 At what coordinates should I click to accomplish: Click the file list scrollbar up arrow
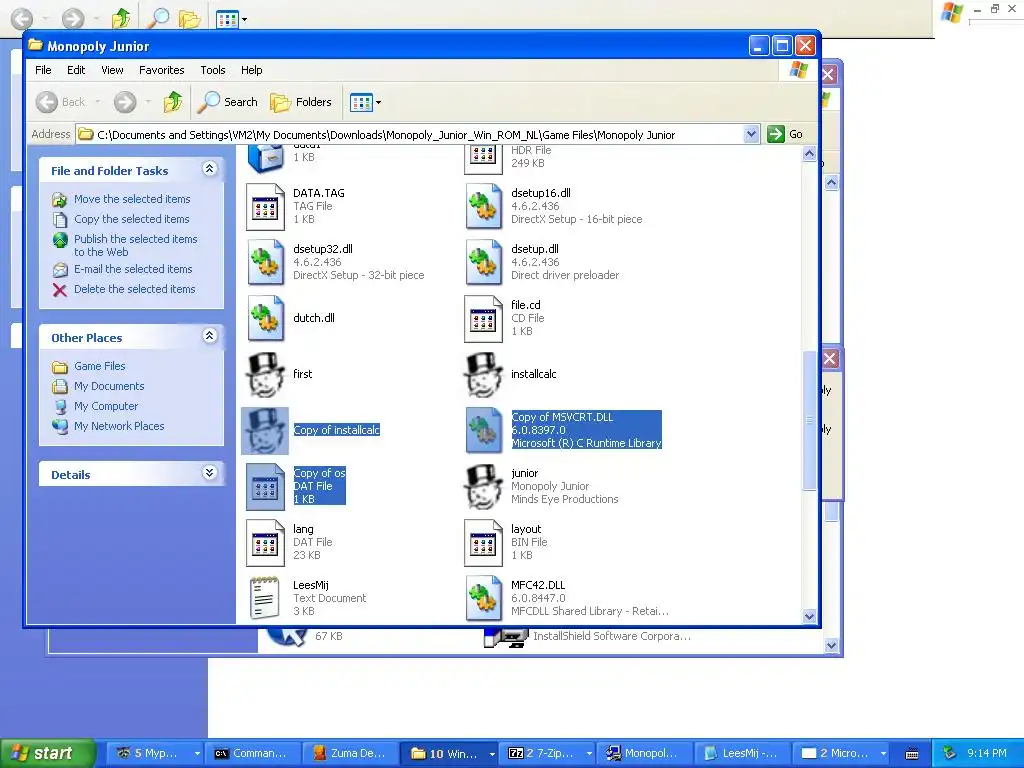pos(810,154)
